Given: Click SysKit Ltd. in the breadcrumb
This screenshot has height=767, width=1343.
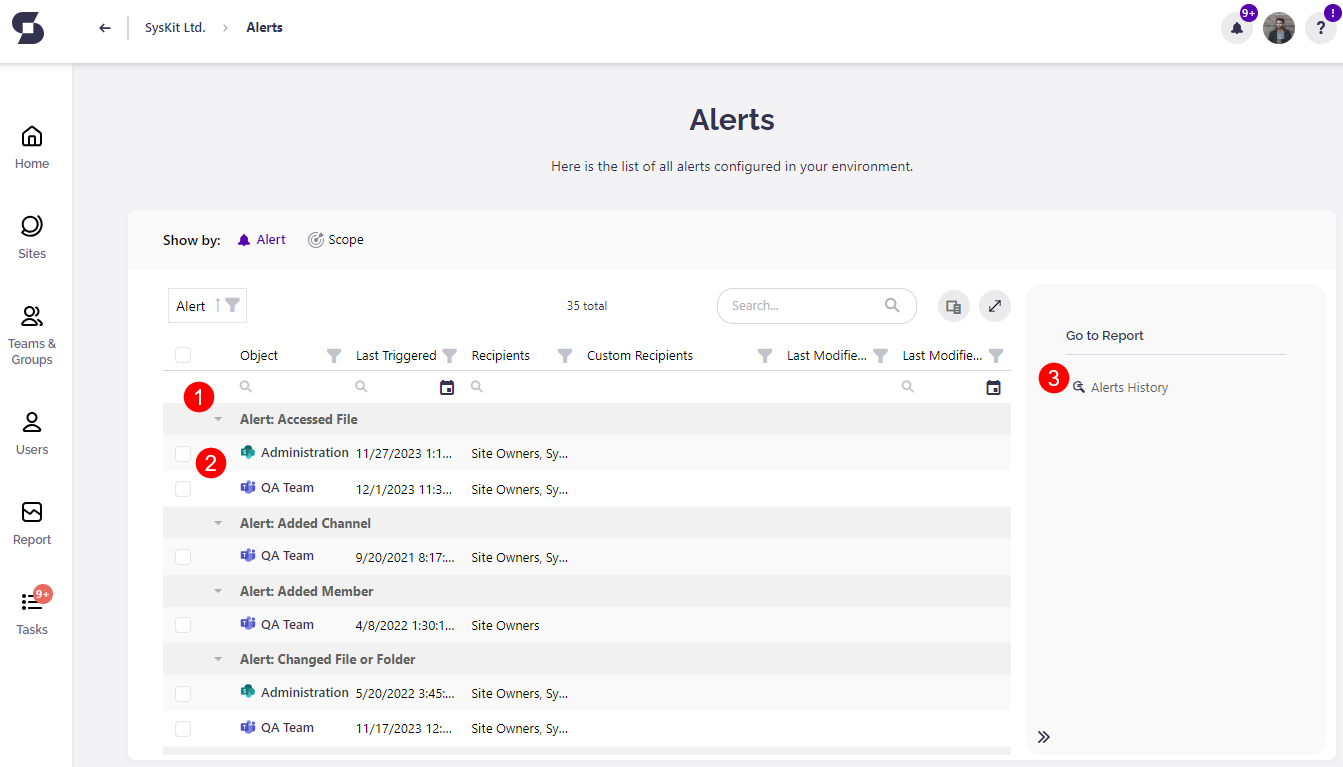Looking at the screenshot, I should [175, 27].
